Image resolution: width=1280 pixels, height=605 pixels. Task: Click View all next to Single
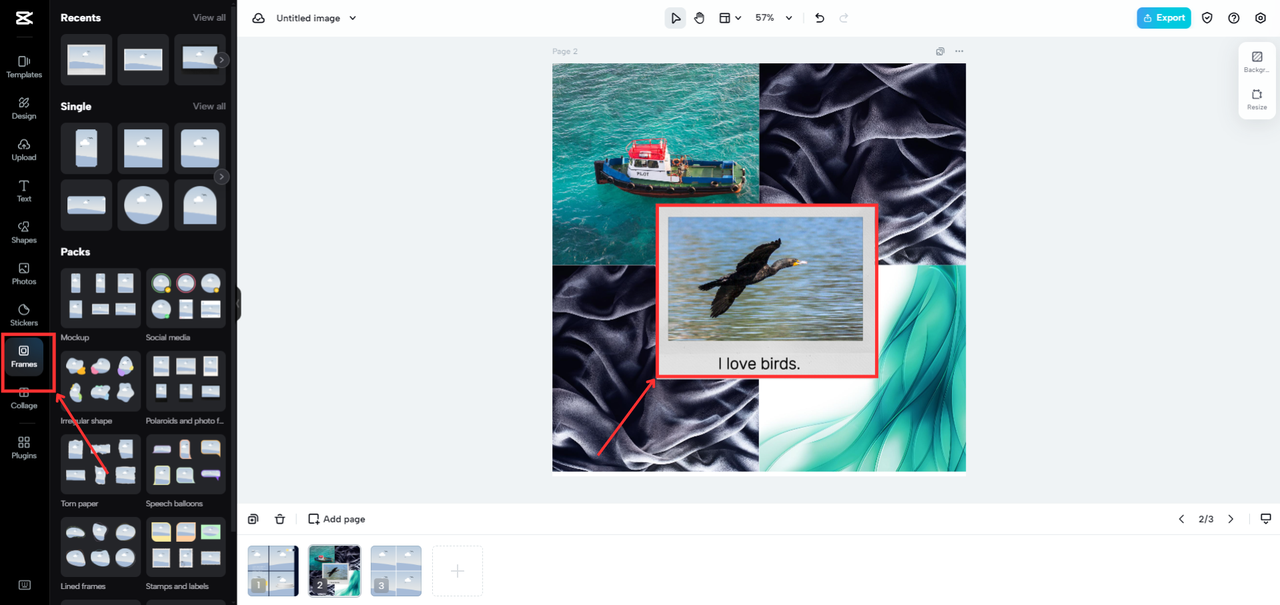pos(209,106)
